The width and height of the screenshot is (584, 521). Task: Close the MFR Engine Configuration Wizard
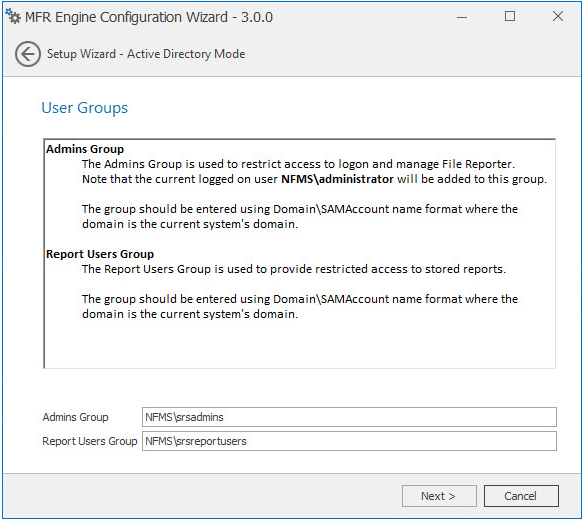pos(558,16)
